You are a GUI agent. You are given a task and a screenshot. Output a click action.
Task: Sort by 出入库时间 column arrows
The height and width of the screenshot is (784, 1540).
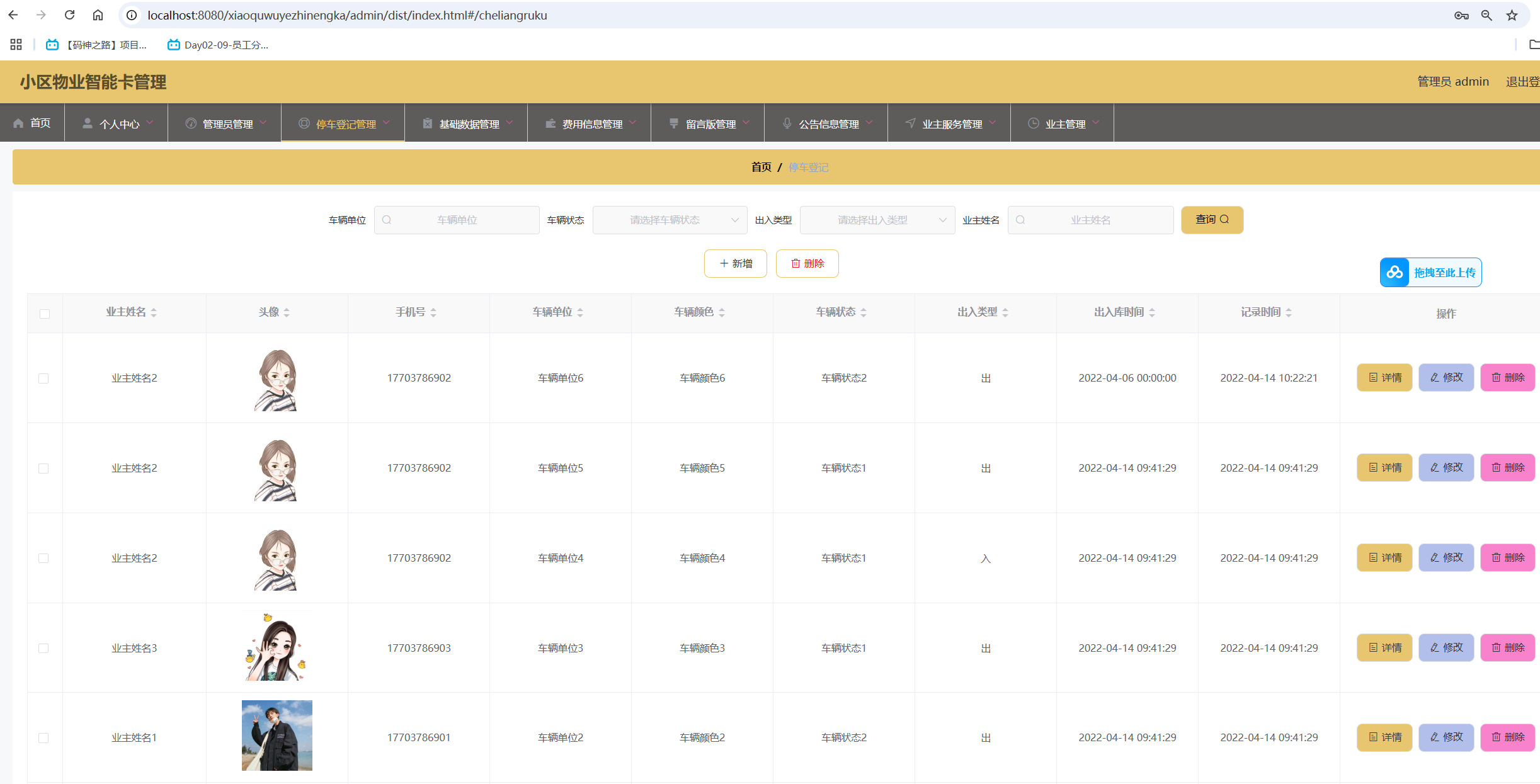click(x=1152, y=312)
